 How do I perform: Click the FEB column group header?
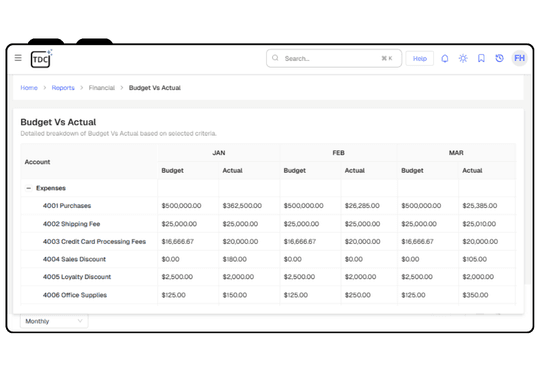(338, 153)
